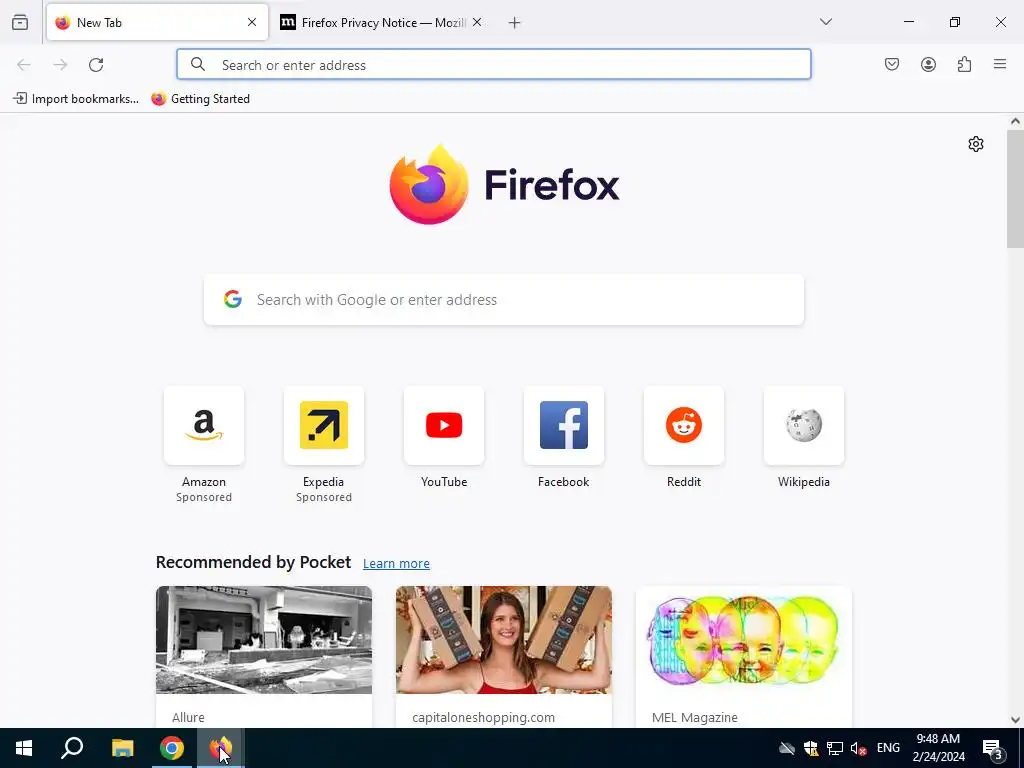Open the OneDrive tray icon
This screenshot has width=1024, height=768.
coord(787,748)
